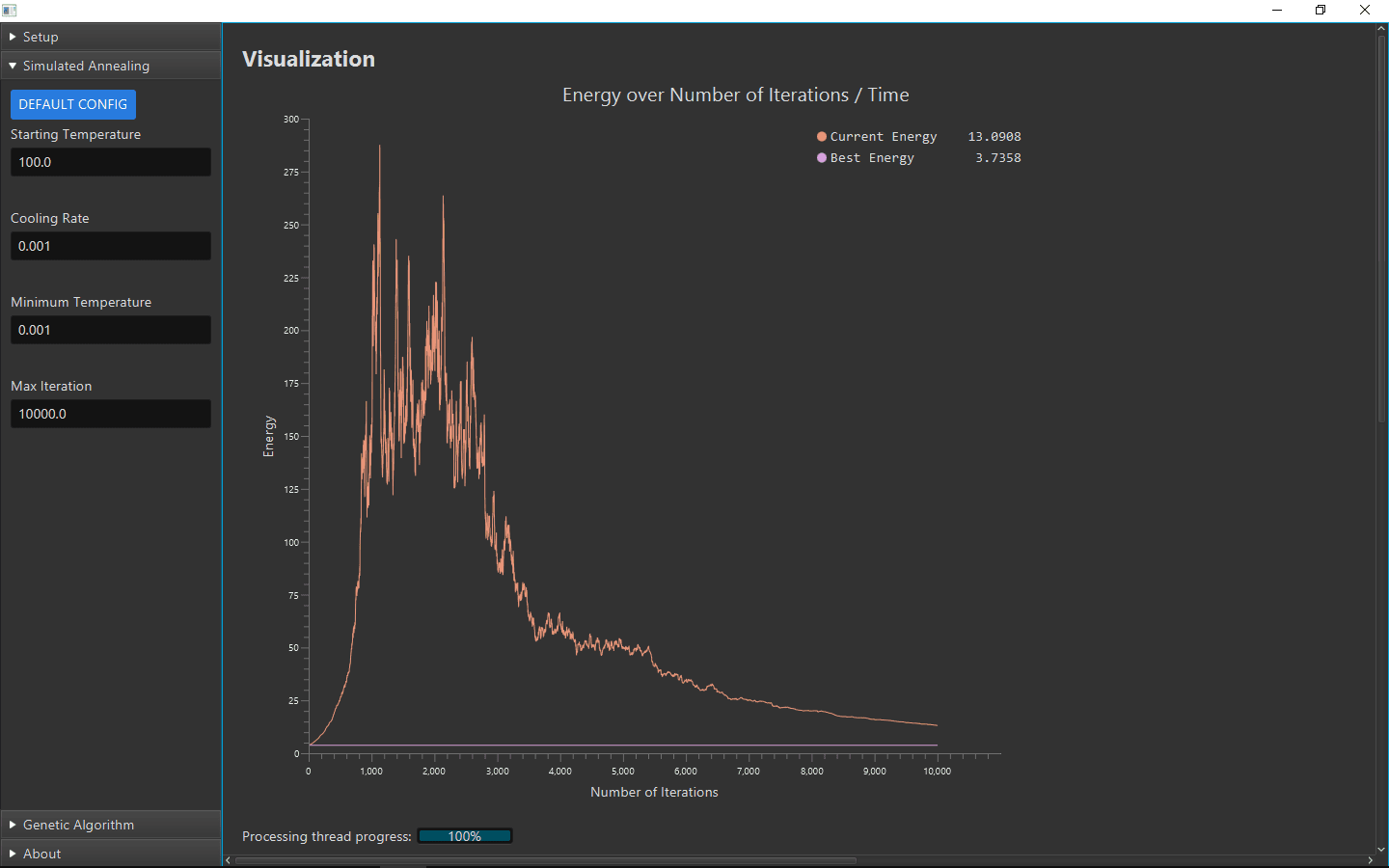Click the Setup disclosure triangle icon
This screenshot has width=1389, height=868.
point(13,37)
